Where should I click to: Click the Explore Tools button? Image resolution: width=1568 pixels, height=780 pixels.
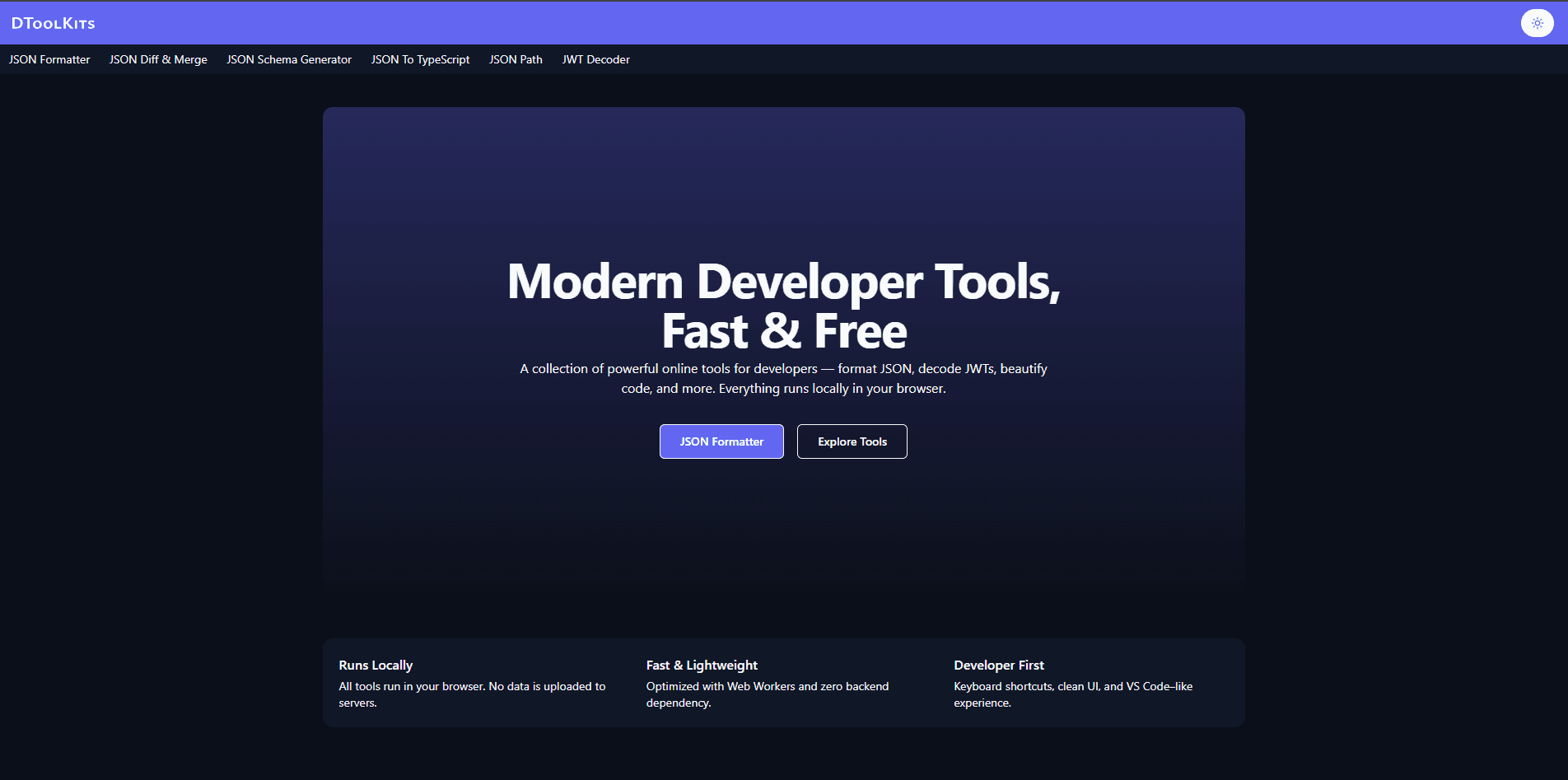[852, 441]
